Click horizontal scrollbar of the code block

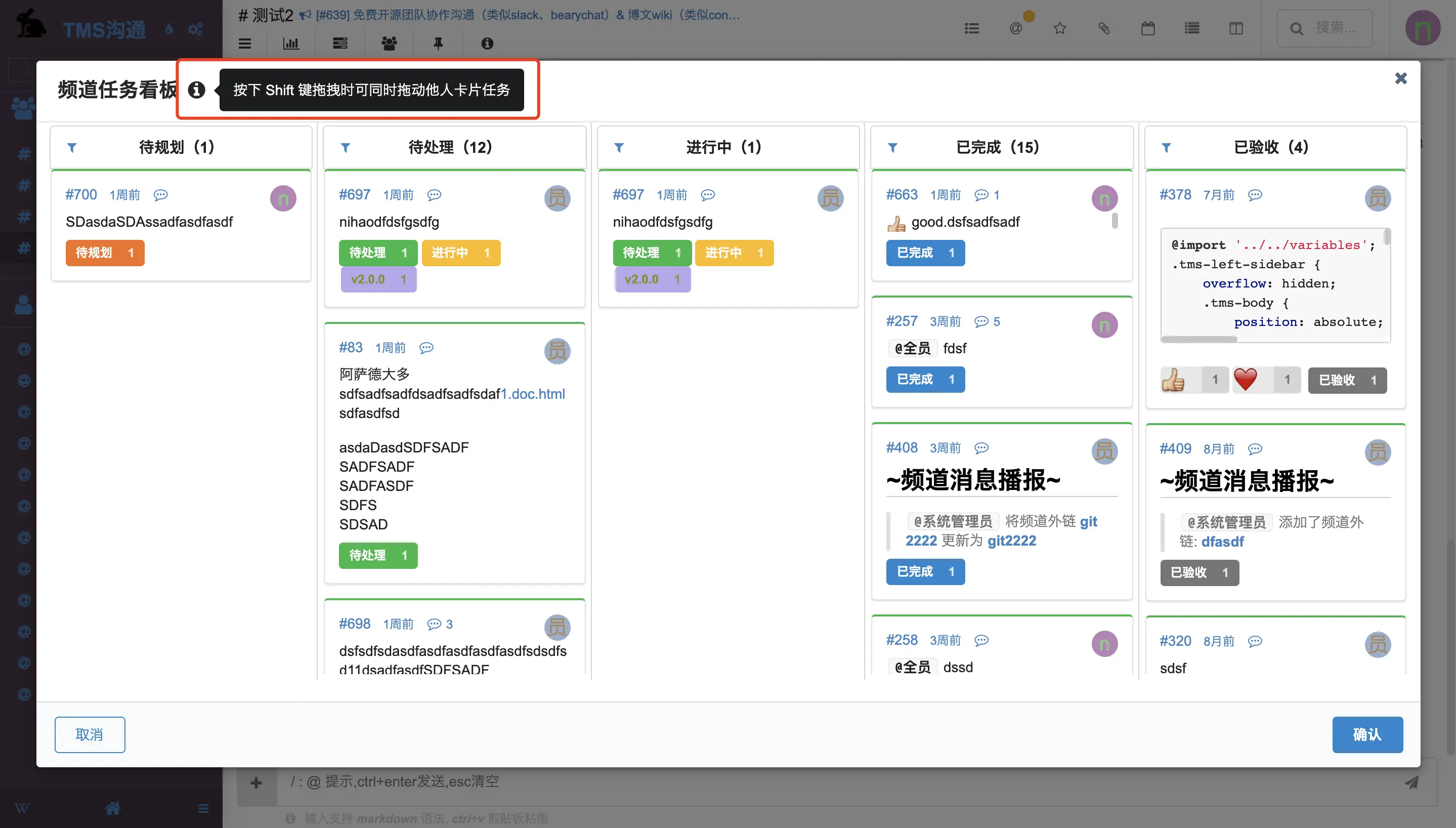[1199, 340]
